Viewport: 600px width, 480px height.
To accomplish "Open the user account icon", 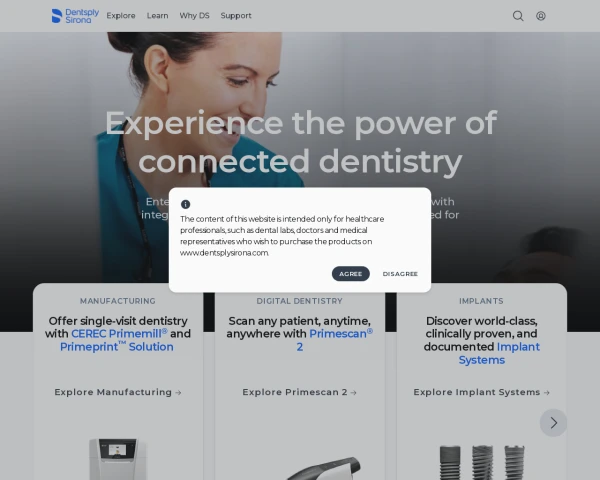I will point(541,16).
